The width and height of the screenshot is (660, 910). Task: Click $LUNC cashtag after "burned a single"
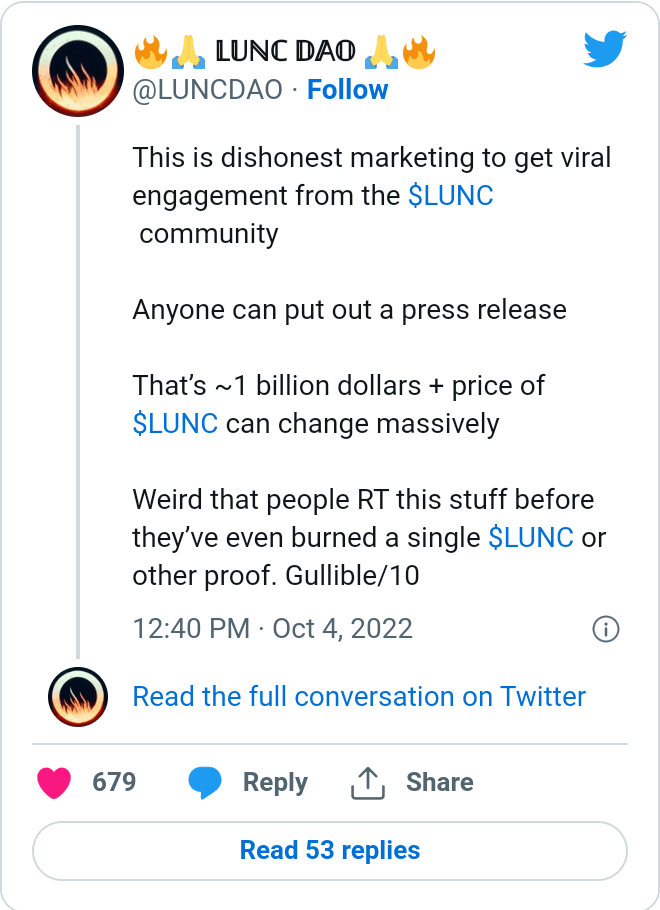(x=530, y=537)
